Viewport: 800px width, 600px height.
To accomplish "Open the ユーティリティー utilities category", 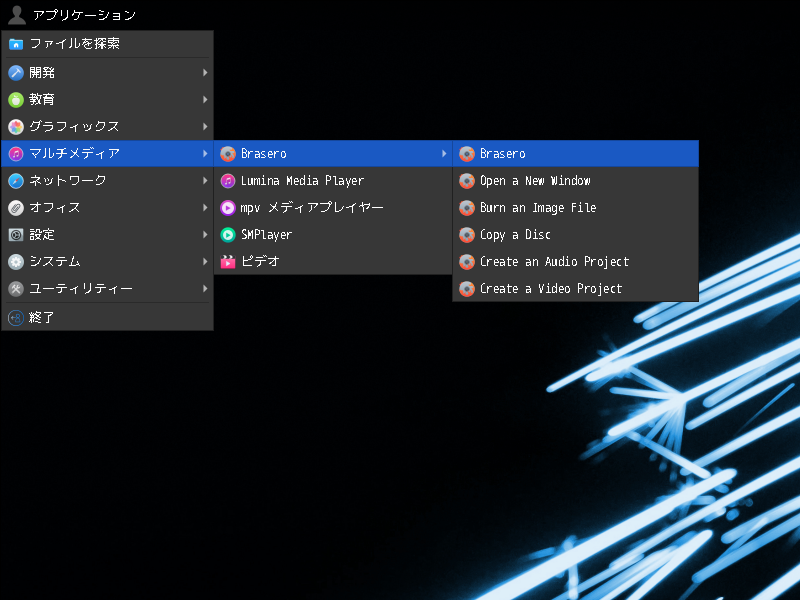I will 107,289.
